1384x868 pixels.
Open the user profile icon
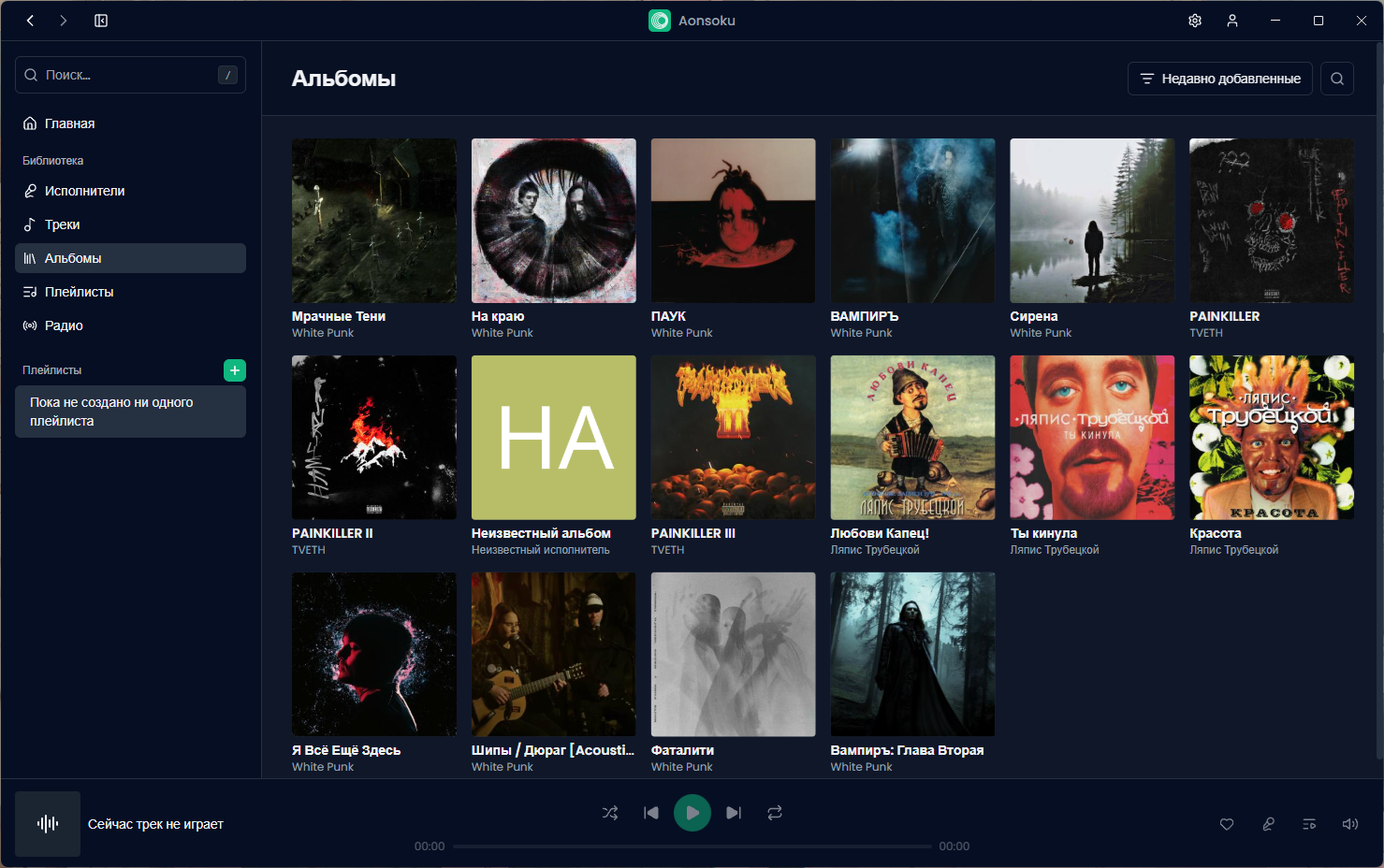(x=1232, y=21)
